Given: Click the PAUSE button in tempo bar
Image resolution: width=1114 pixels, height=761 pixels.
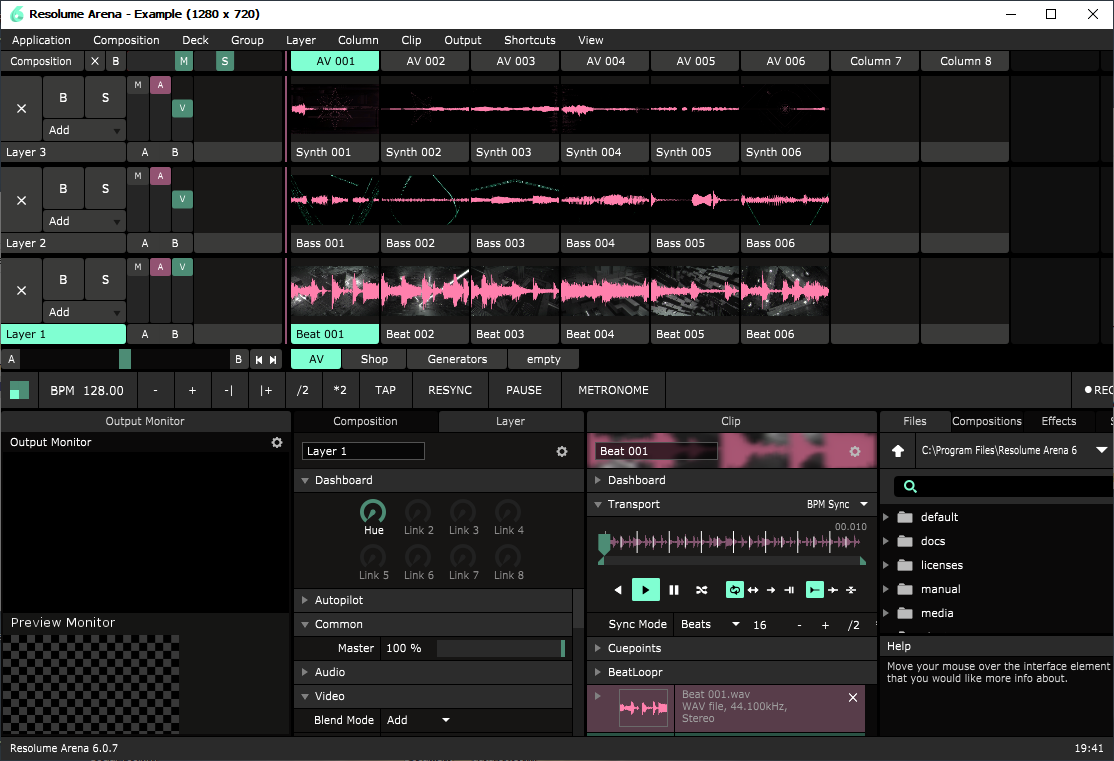Looking at the screenshot, I should (524, 390).
